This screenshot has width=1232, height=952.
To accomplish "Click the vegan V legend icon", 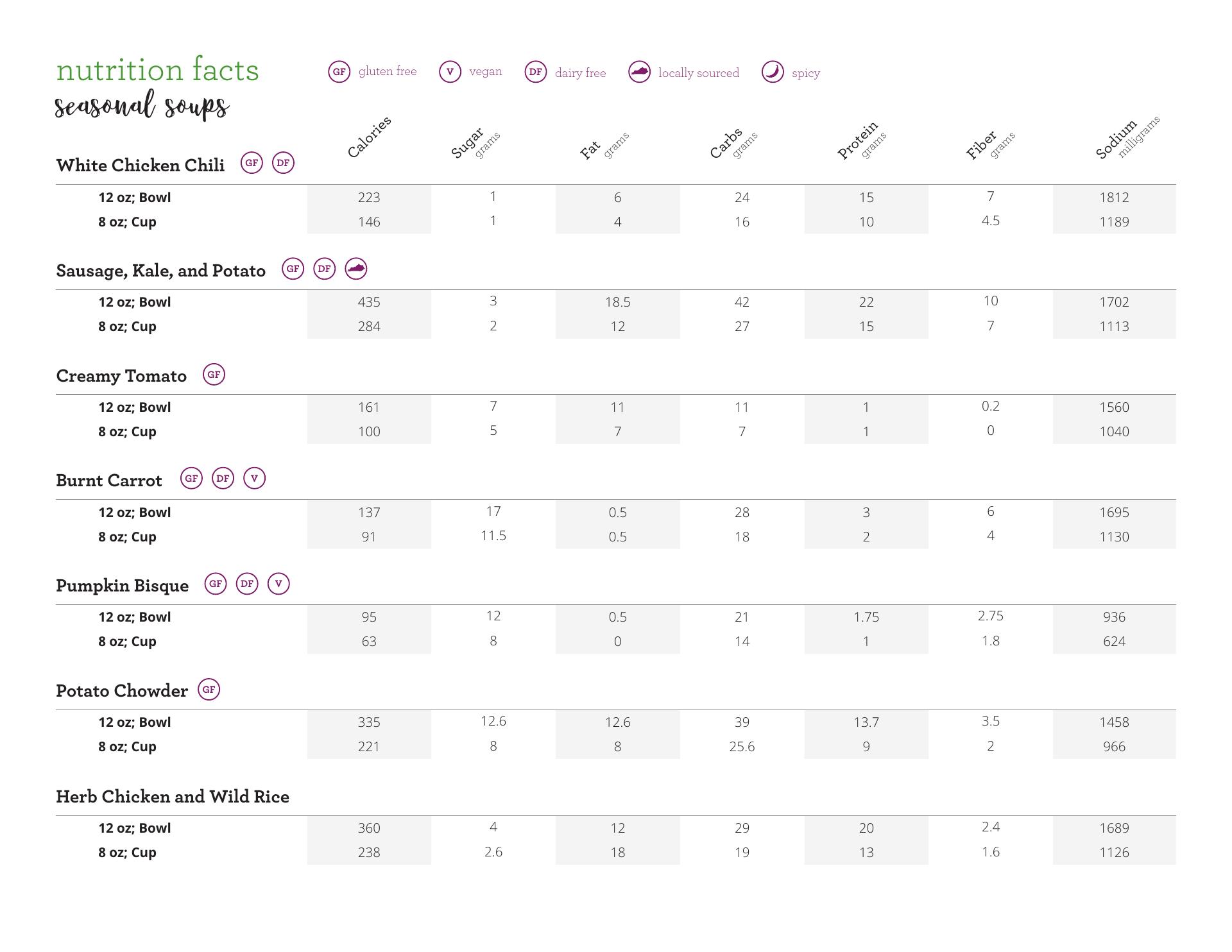I will point(450,72).
